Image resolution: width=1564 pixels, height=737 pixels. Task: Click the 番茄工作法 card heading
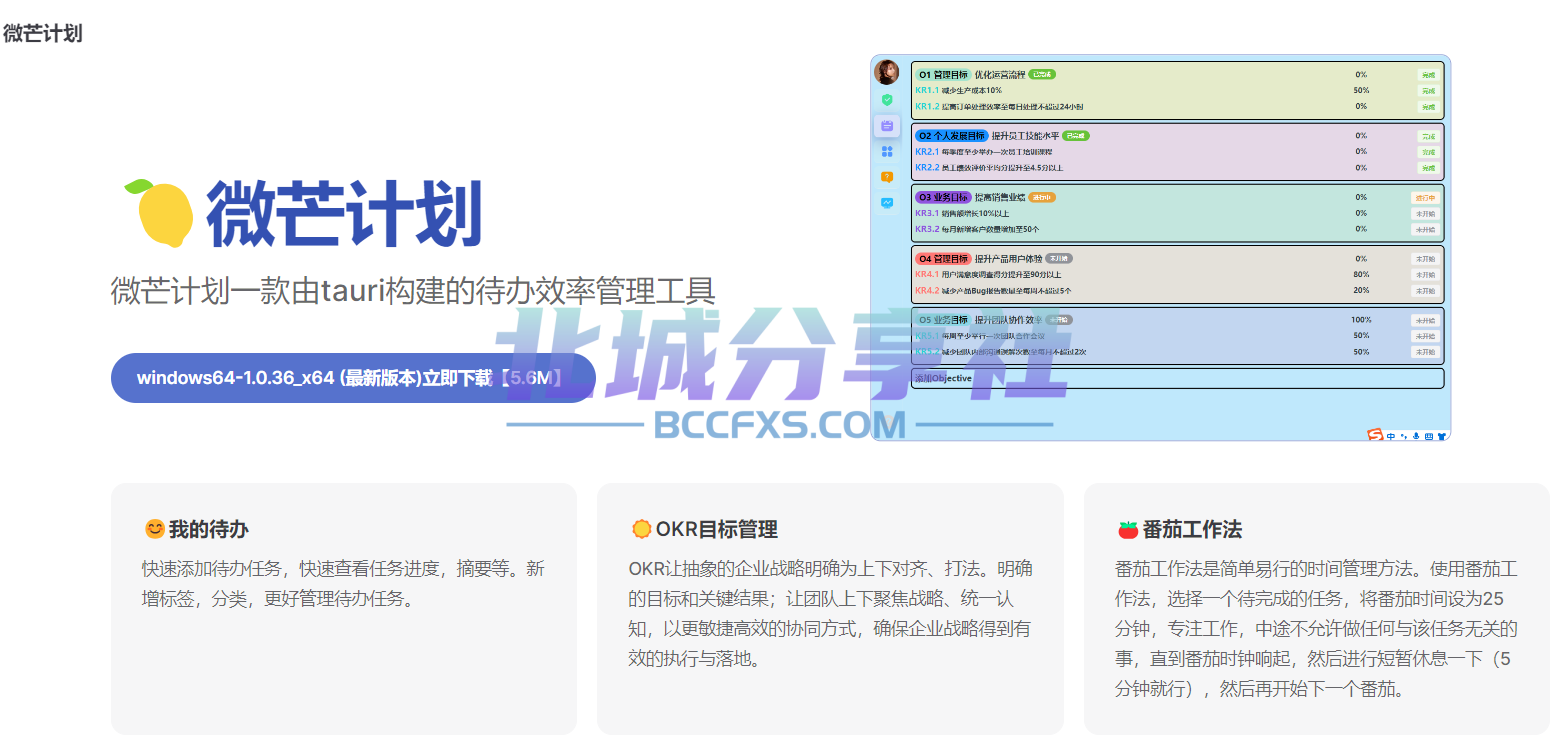pyautogui.click(x=1192, y=529)
